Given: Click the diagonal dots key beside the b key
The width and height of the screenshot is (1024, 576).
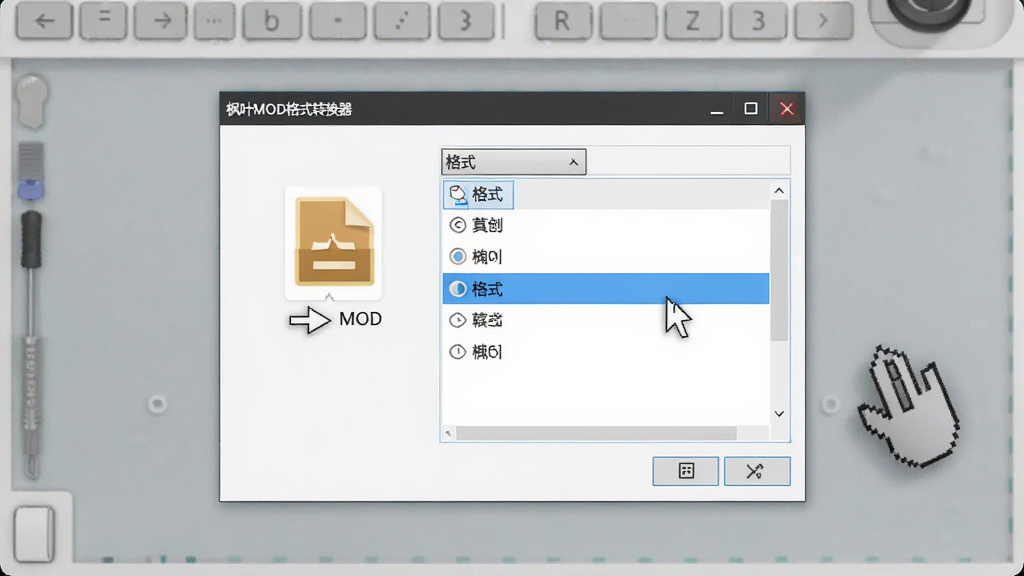Looking at the screenshot, I should [402, 21].
